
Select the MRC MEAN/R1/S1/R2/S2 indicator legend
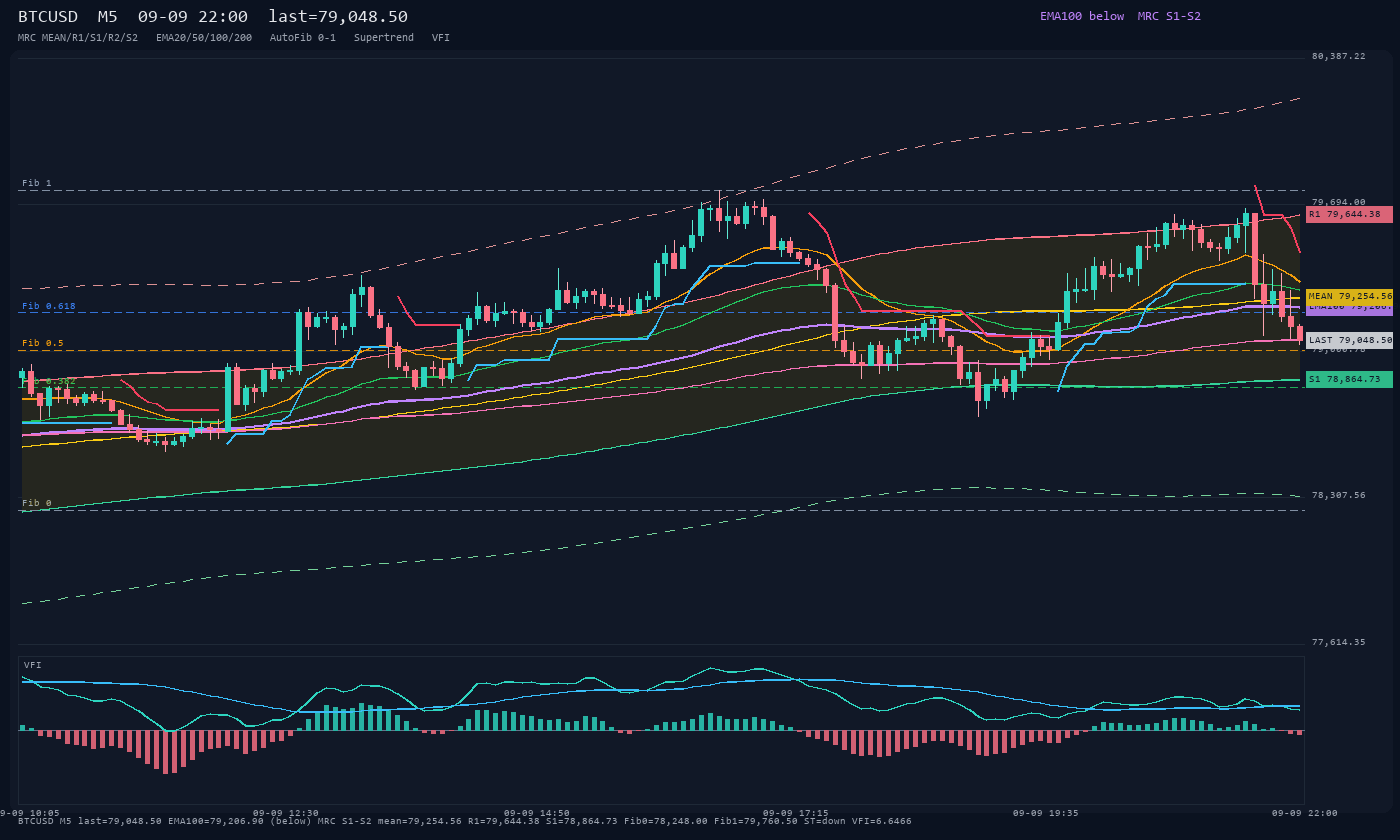pyautogui.click(x=78, y=38)
